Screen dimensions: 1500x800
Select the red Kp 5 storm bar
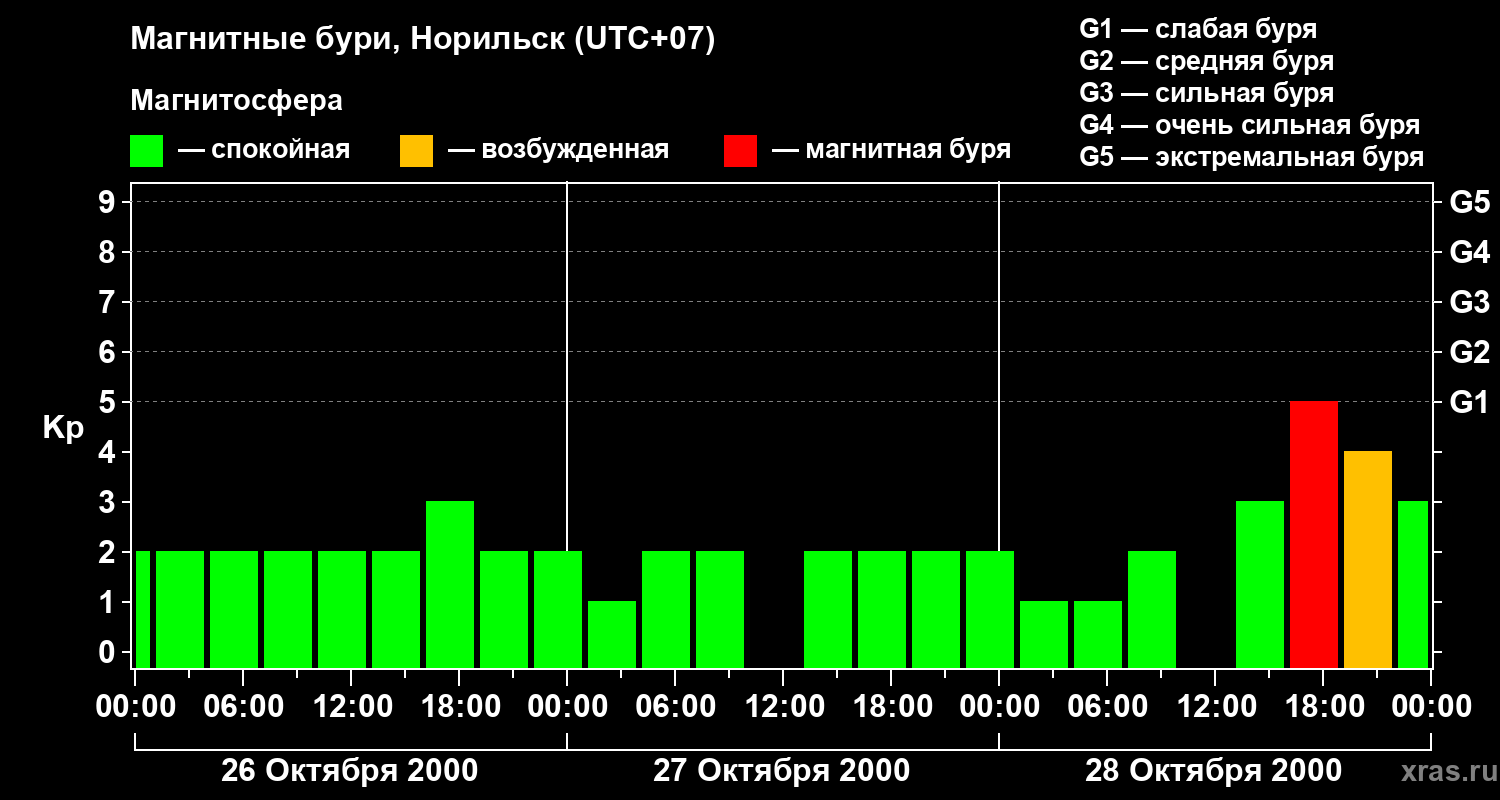pyautogui.click(x=1314, y=534)
